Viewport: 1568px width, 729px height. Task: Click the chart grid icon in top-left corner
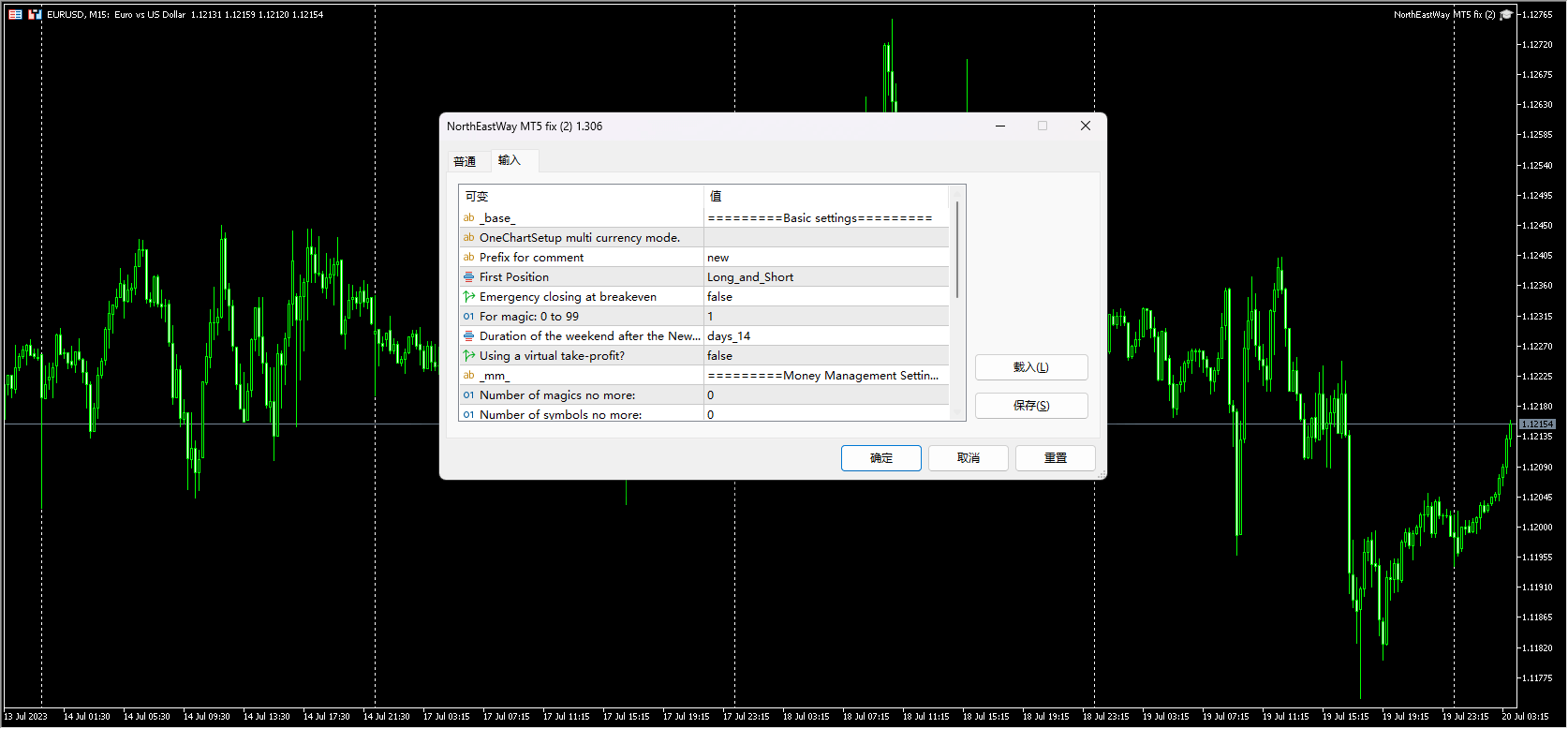[15, 14]
